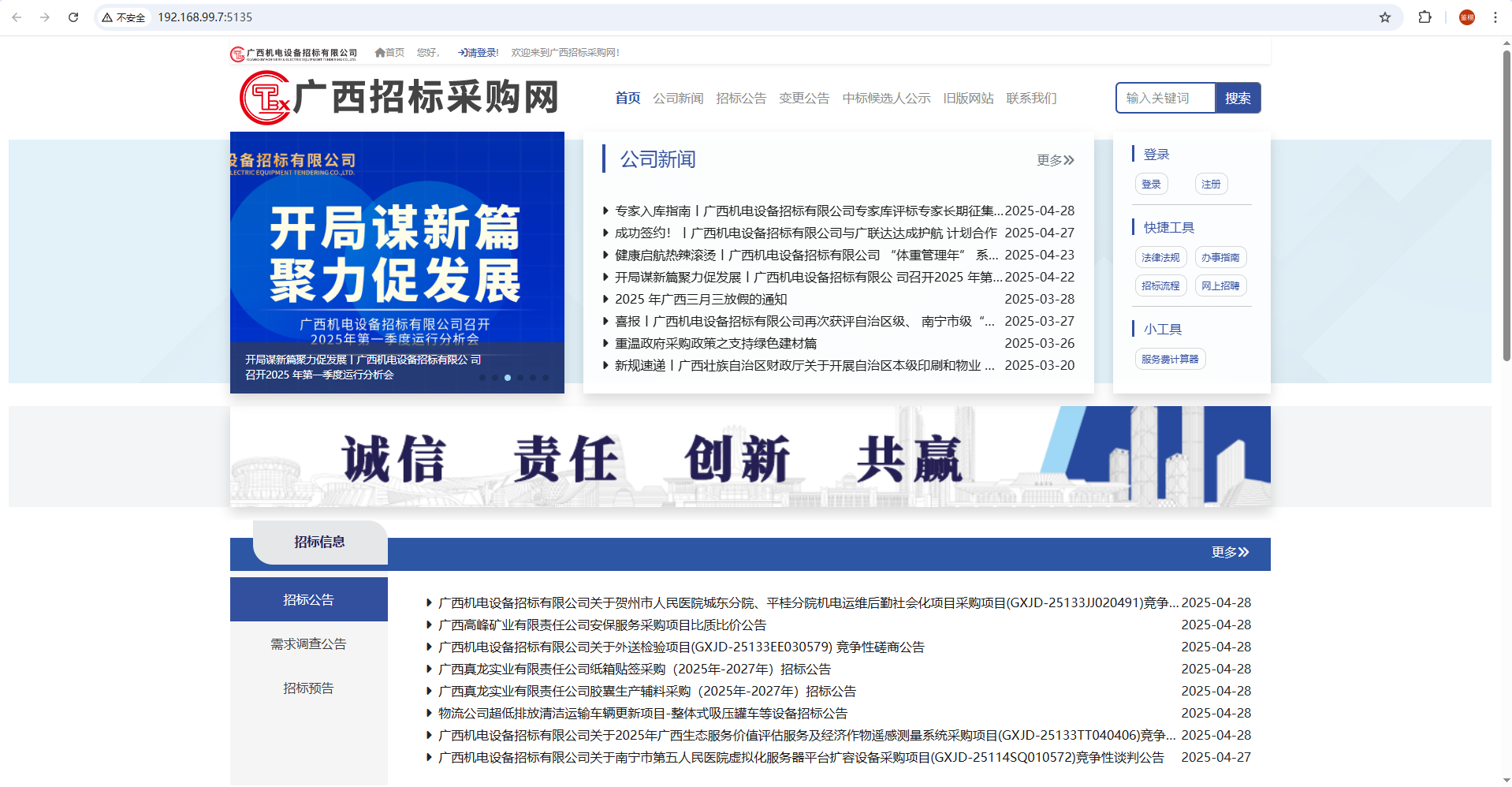Open the browser profile avatar
Screen dimensions: 1512x787
coord(1467,17)
